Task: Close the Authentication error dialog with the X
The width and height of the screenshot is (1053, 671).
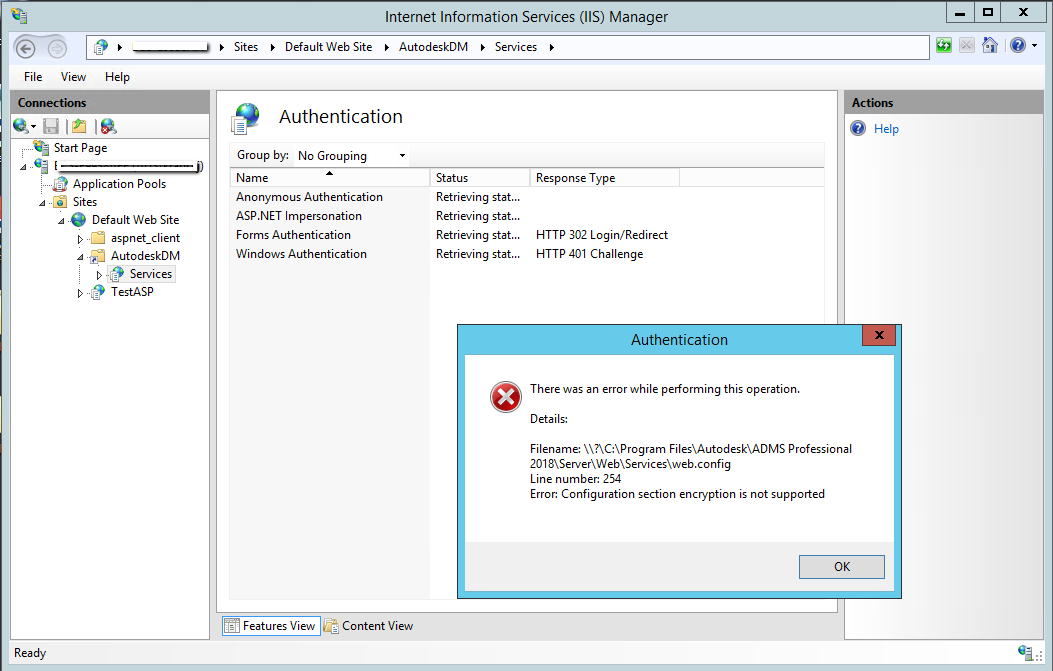Action: pos(879,335)
